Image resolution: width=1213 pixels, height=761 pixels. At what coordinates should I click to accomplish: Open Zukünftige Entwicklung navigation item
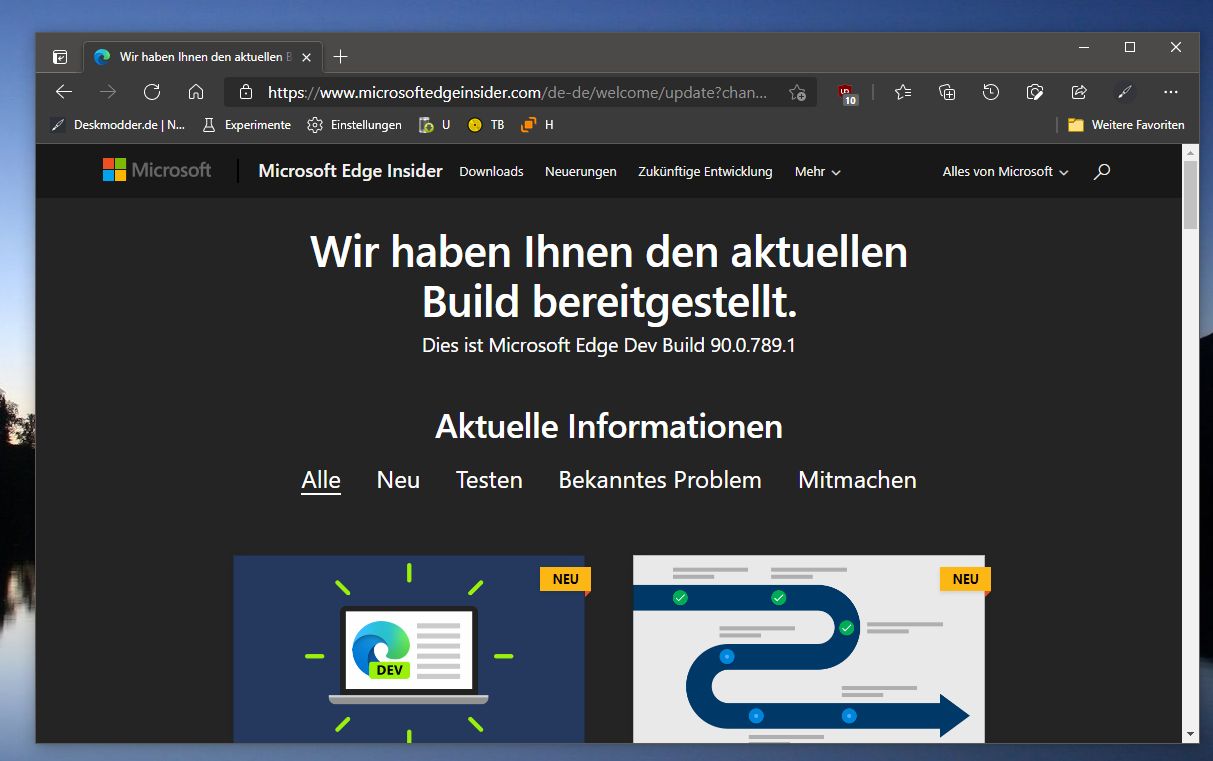(x=705, y=172)
